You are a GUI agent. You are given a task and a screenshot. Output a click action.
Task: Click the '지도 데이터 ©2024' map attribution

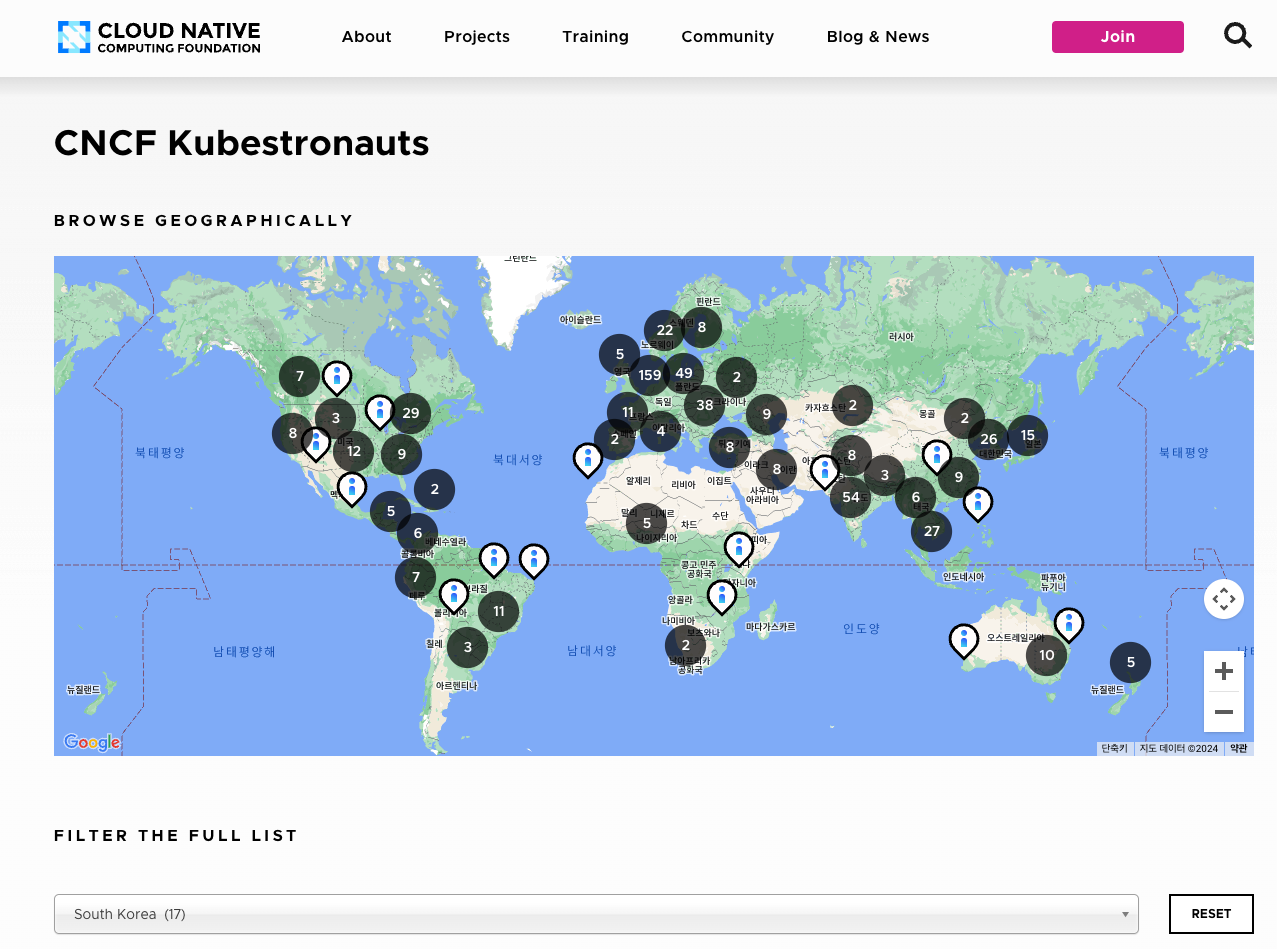(1179, 748)
